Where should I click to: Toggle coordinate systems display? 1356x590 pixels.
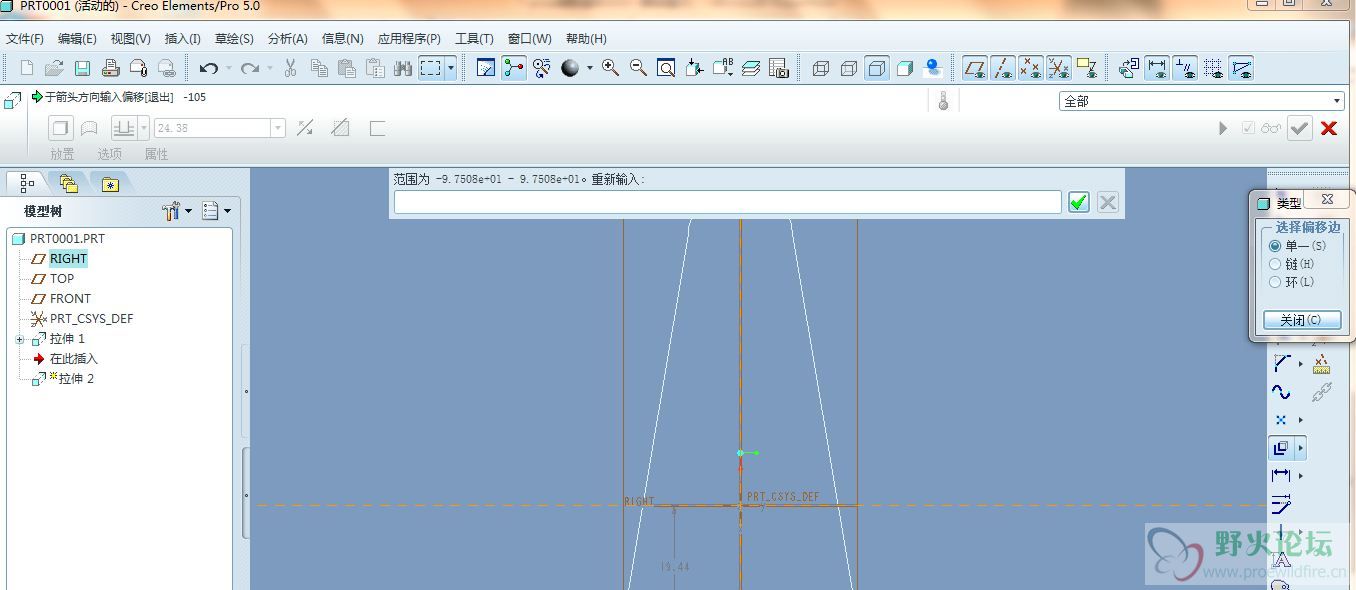pos(1059,68)
